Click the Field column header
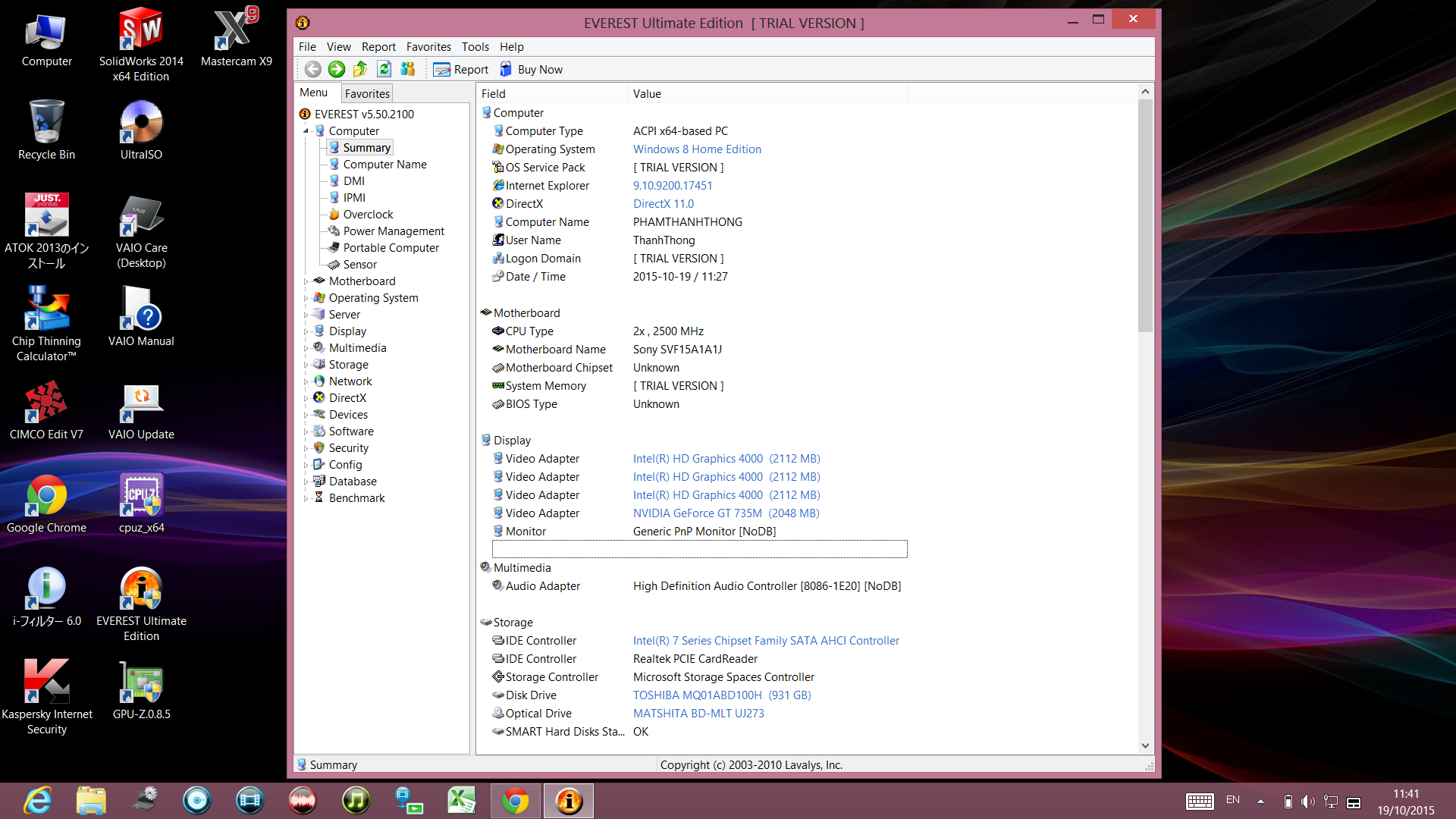1456x819 pixels. point(553,94)
